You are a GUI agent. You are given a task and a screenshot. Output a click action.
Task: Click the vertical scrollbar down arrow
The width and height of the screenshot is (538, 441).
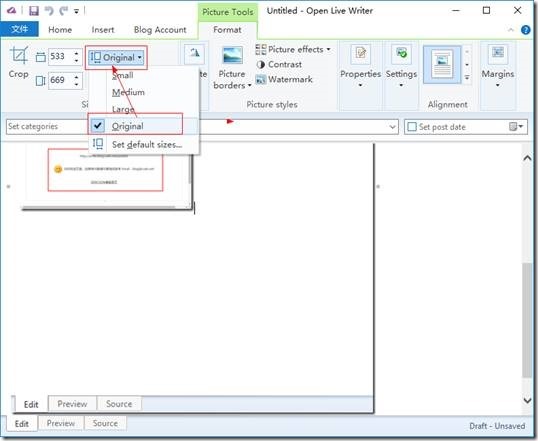527,400
